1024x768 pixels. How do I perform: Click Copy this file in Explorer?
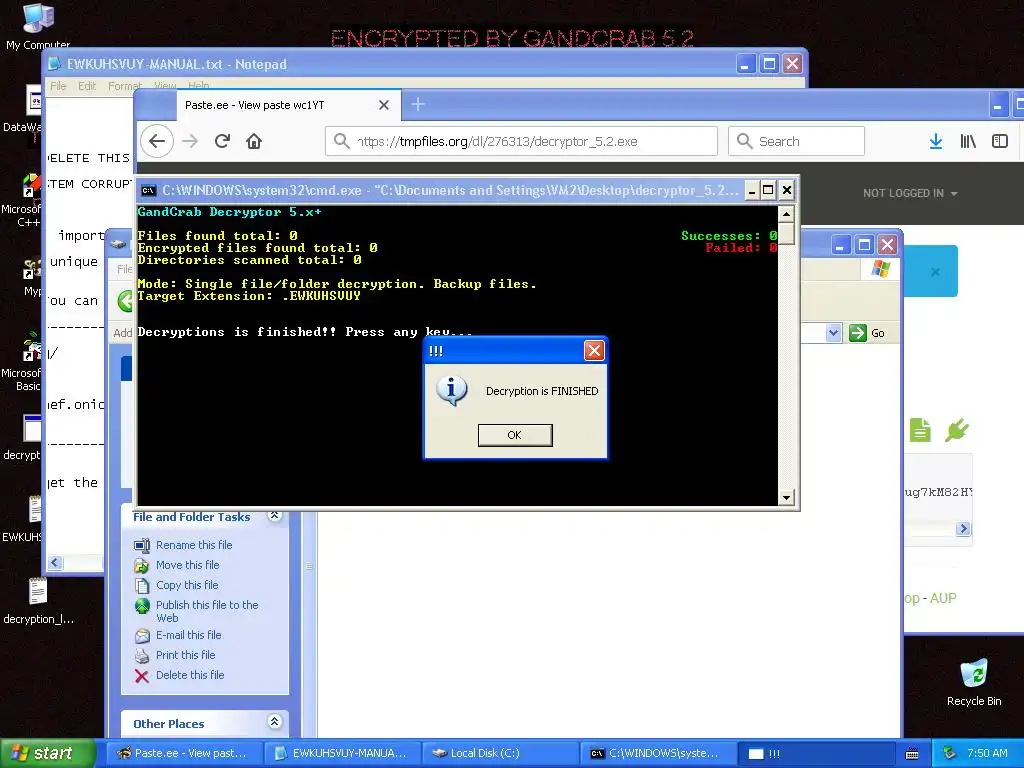tap(187, 585)
